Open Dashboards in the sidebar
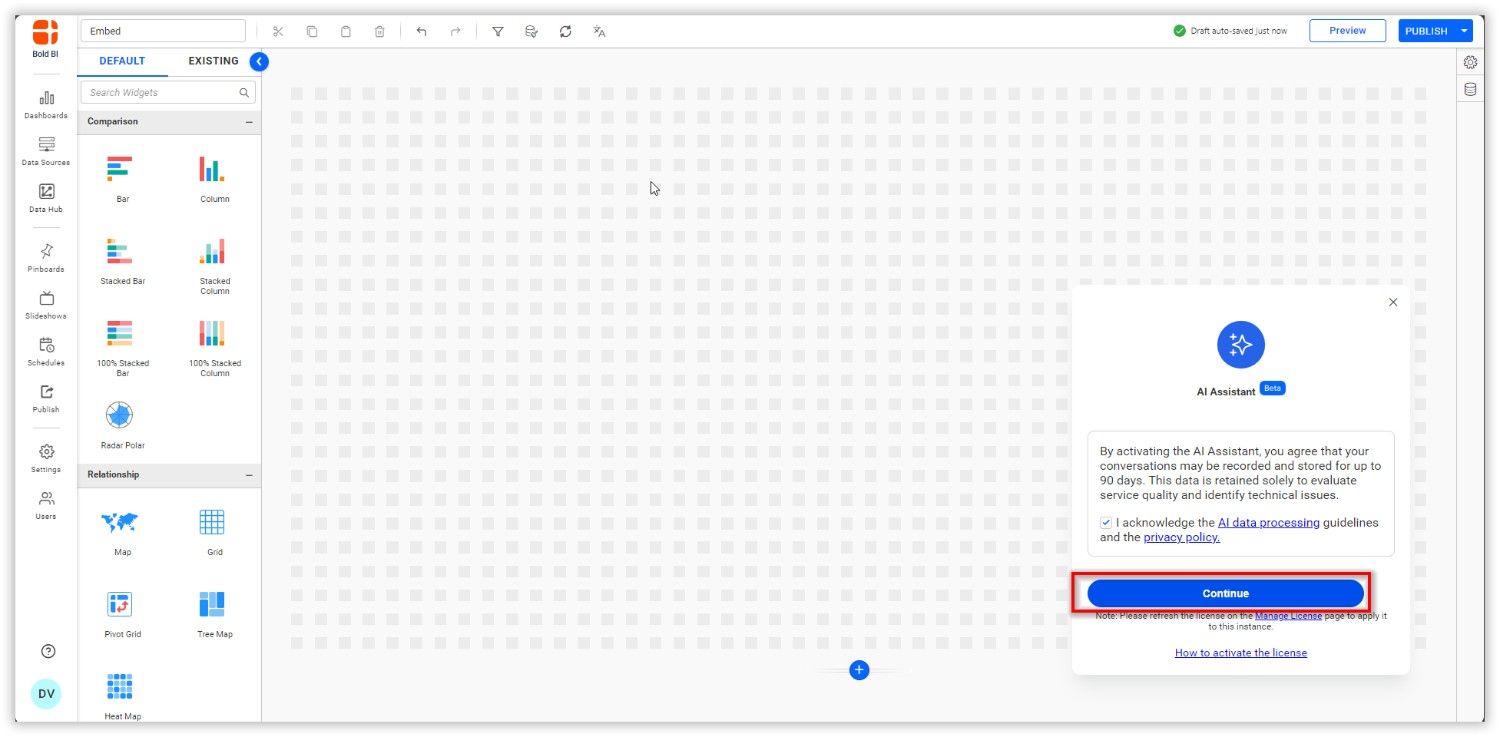This screenshot has width=1500, height=737. coord(46,105)
